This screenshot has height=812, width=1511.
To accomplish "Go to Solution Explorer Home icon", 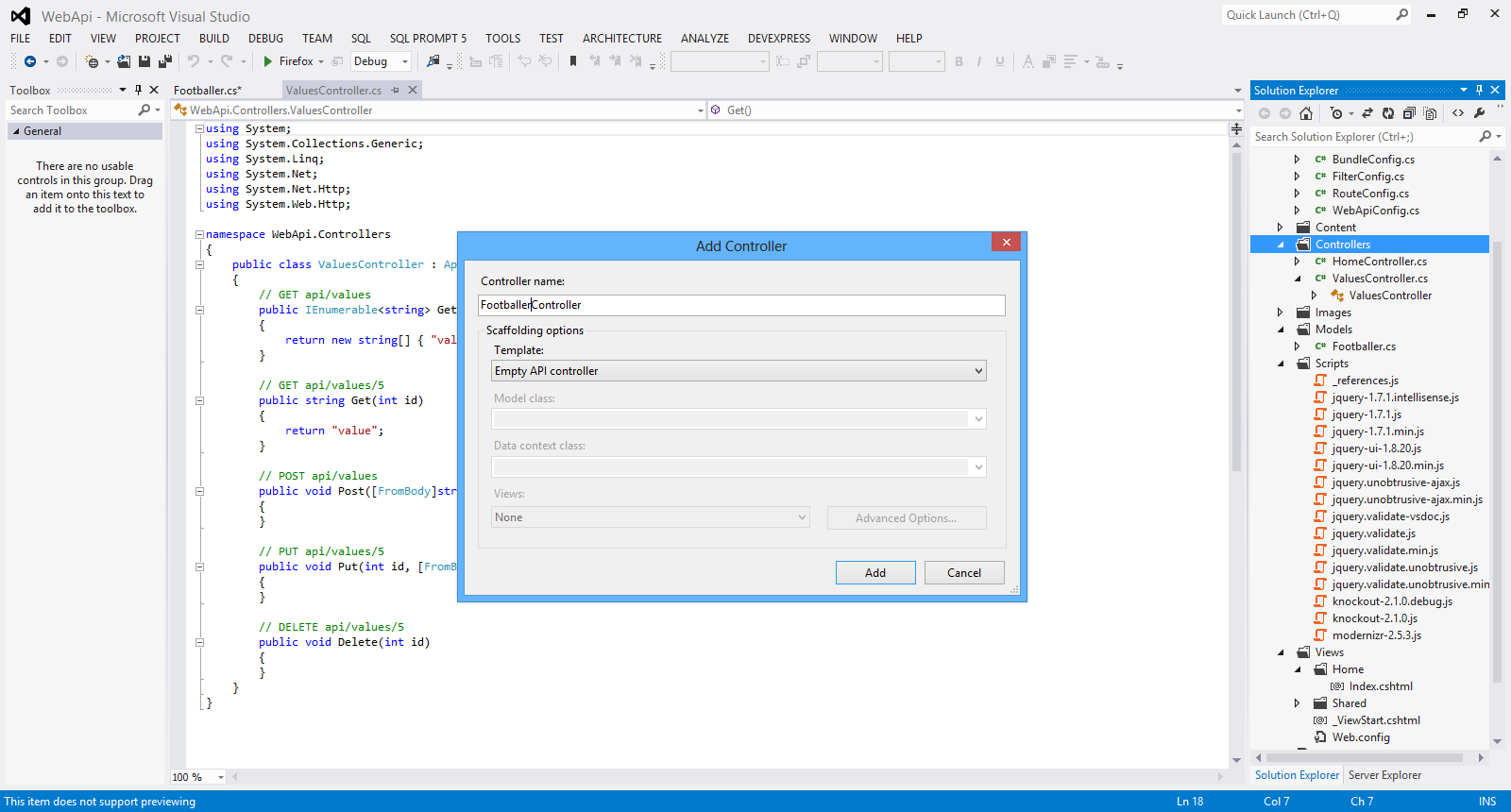I will coord(1306,113).
